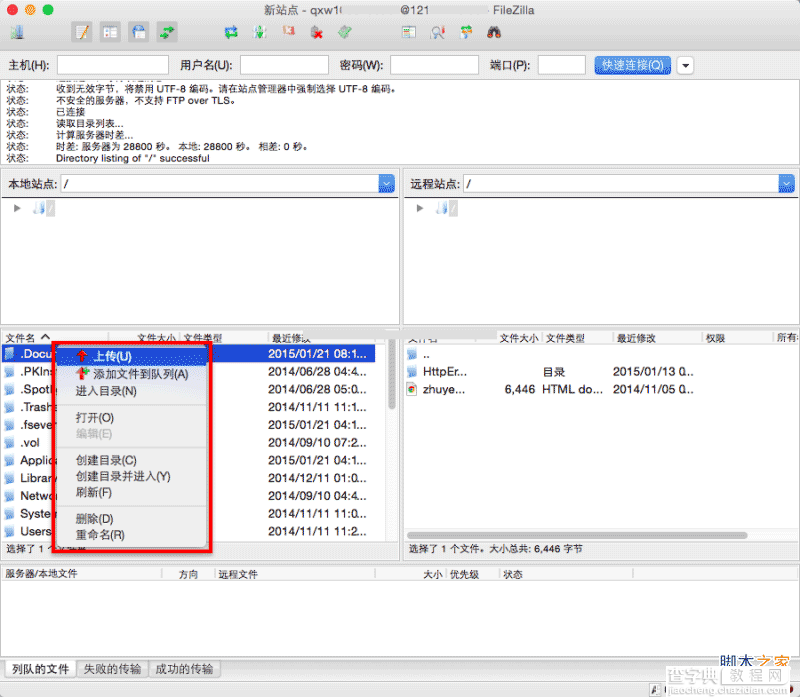Toggle synchronized browsing icon
The width and height of the screenshot is (800, 697).
(x=466, y=33)
